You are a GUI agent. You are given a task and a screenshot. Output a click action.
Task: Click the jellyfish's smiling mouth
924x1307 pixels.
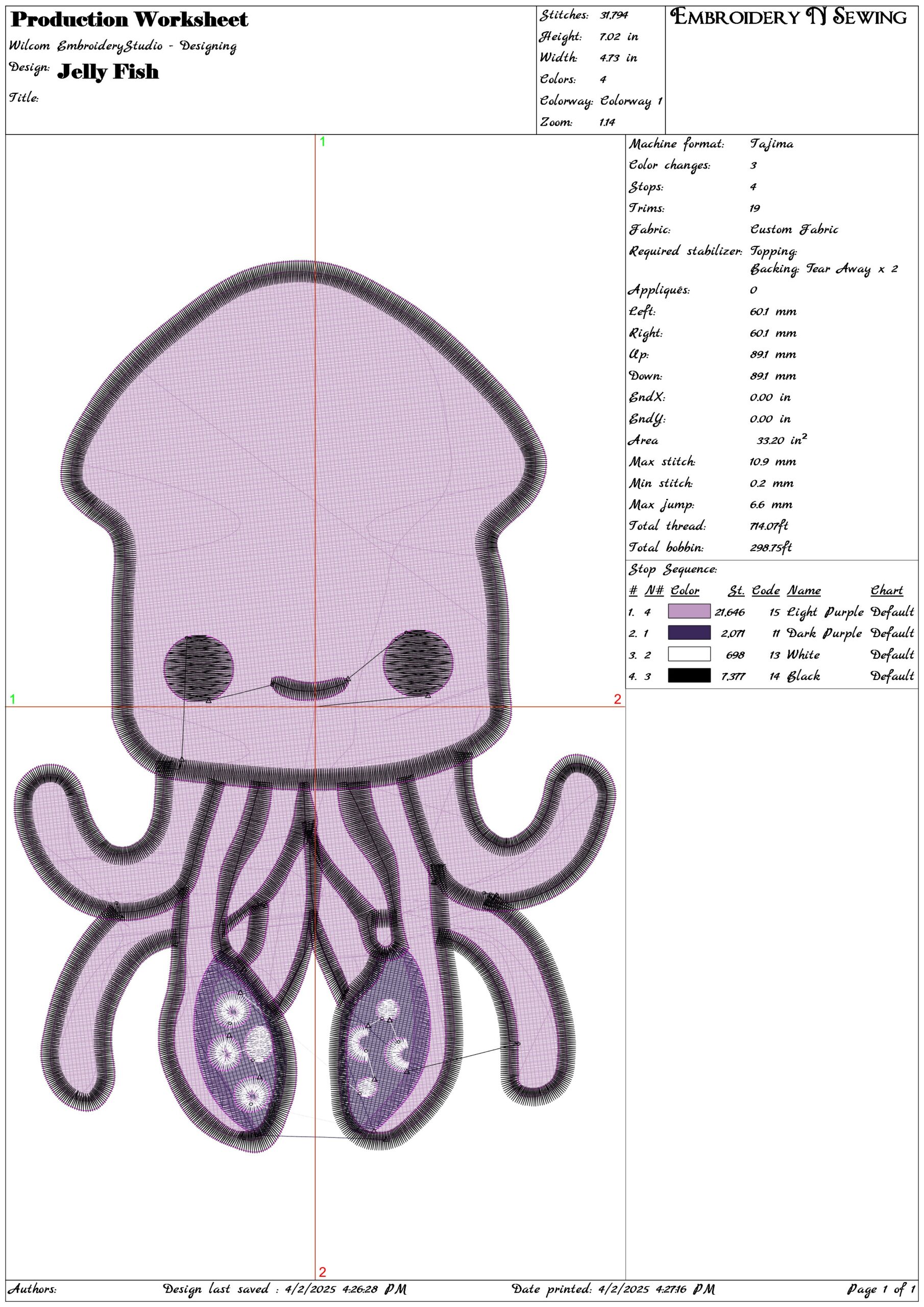tap(311, 688)
